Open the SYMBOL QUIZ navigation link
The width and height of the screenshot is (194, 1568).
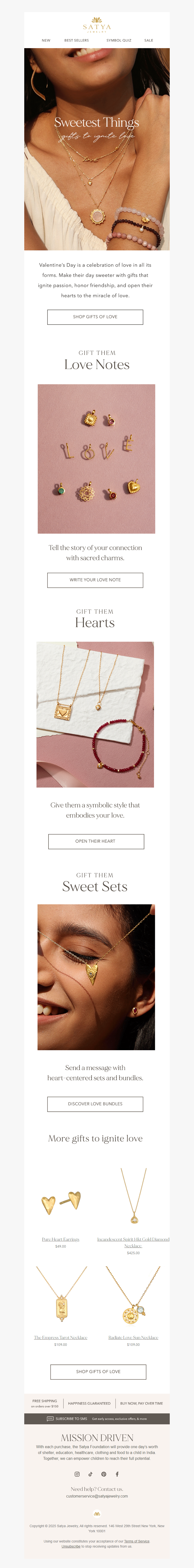[x=119, y=40]
